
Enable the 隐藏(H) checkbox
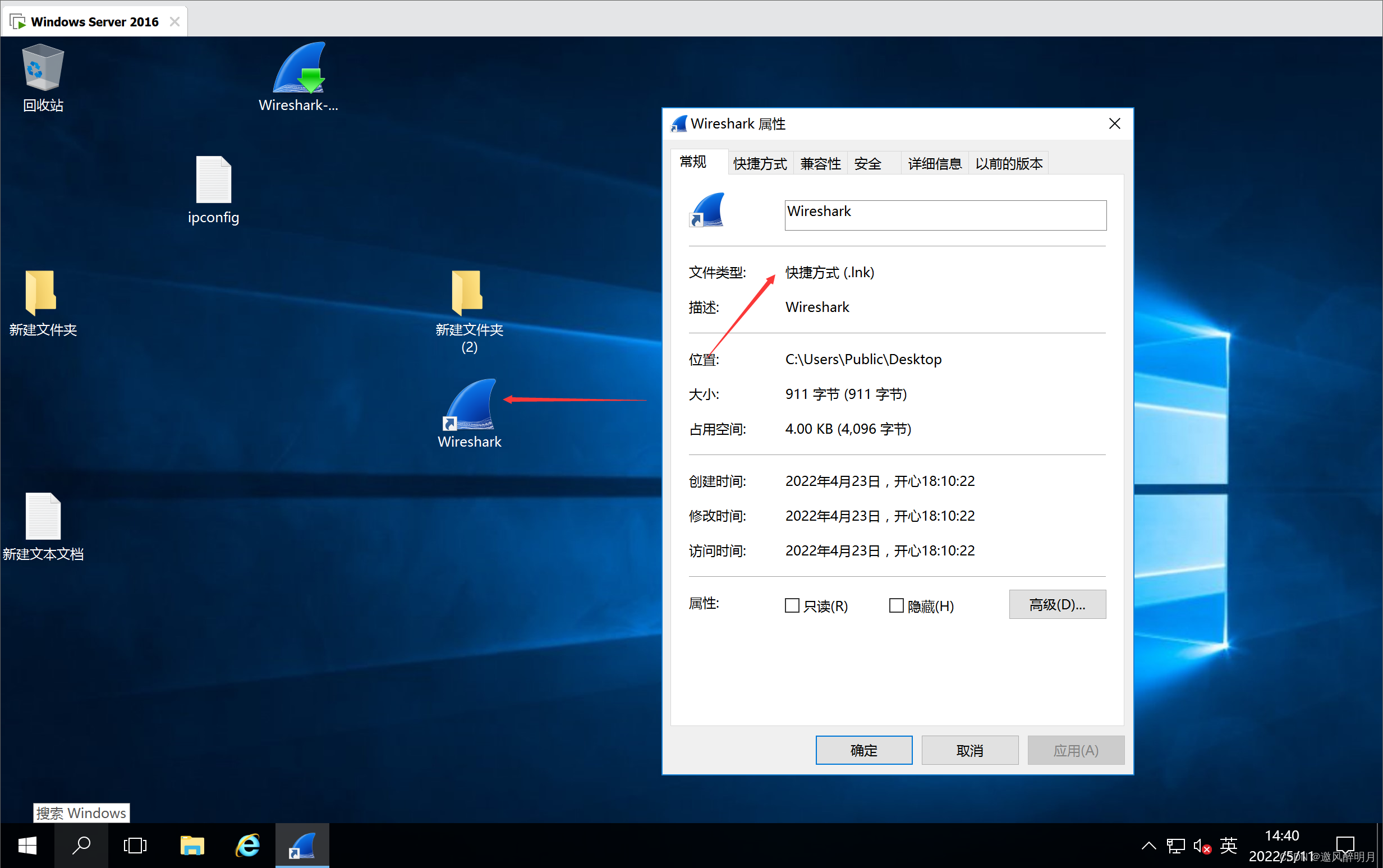896,605
